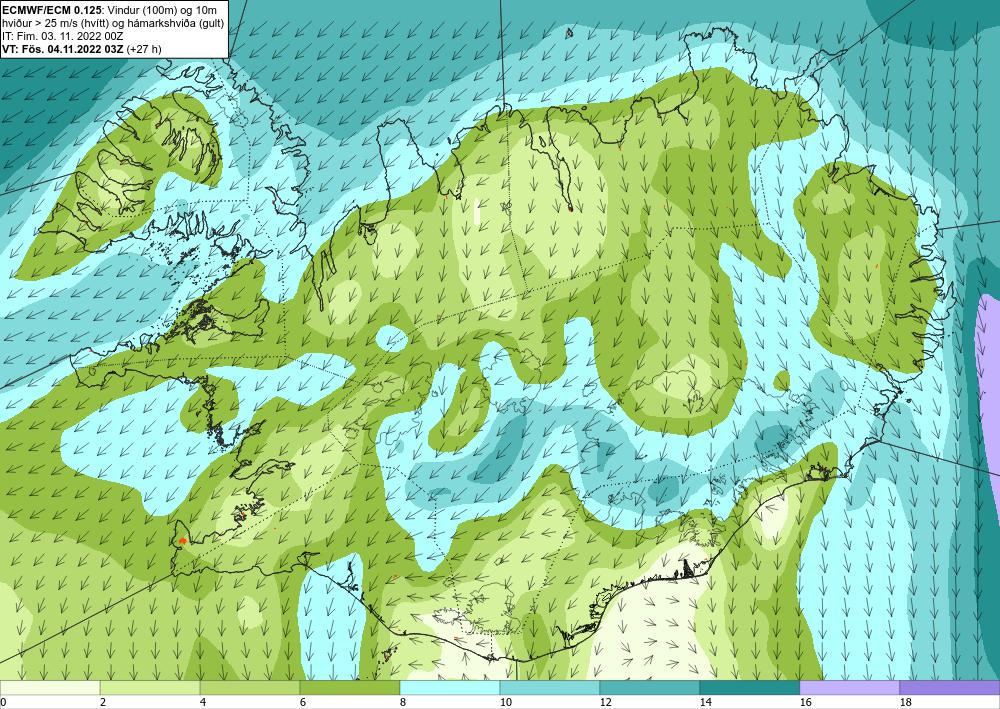Image resolution: width=1000 pixels, height=709 pixels.
Task: Click the pale cyan 8–10 legend swatch
Action: pos(450,688)
